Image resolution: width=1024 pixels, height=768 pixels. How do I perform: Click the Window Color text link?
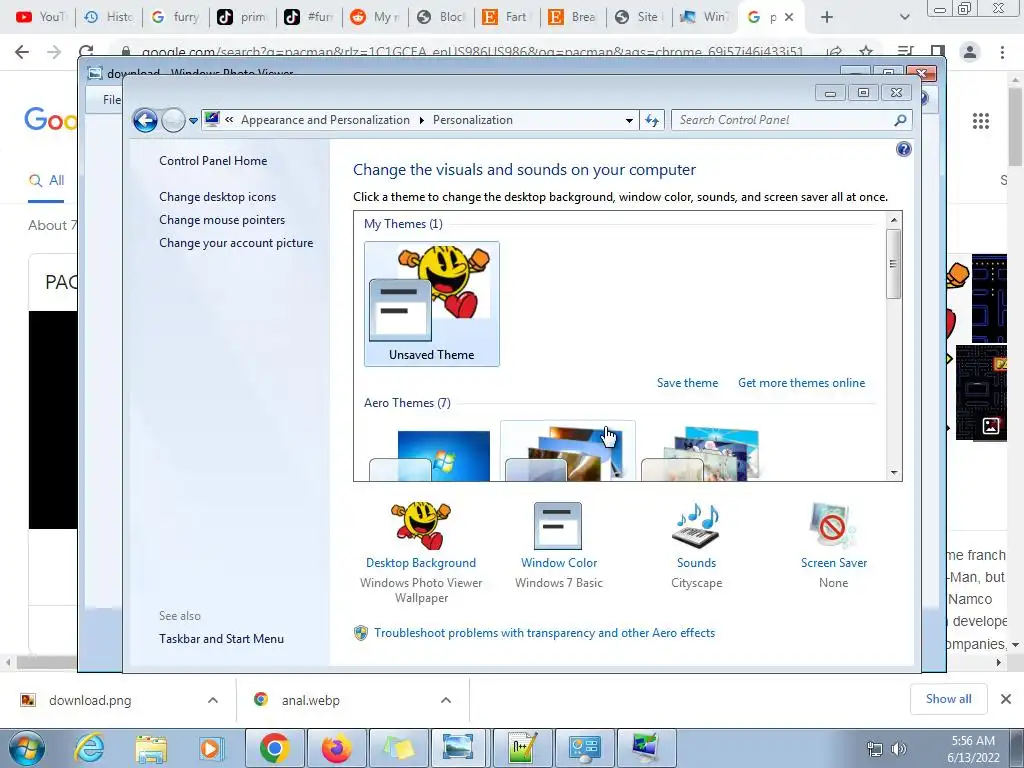pyautogui.click(x=559, y=563)
